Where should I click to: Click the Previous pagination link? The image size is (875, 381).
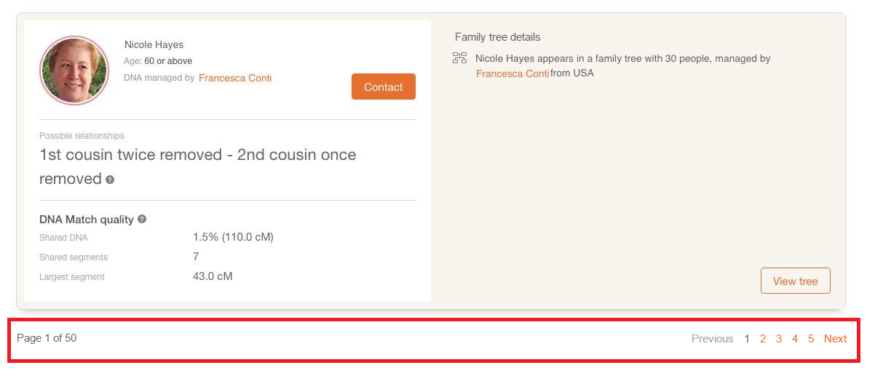(712, 339)
